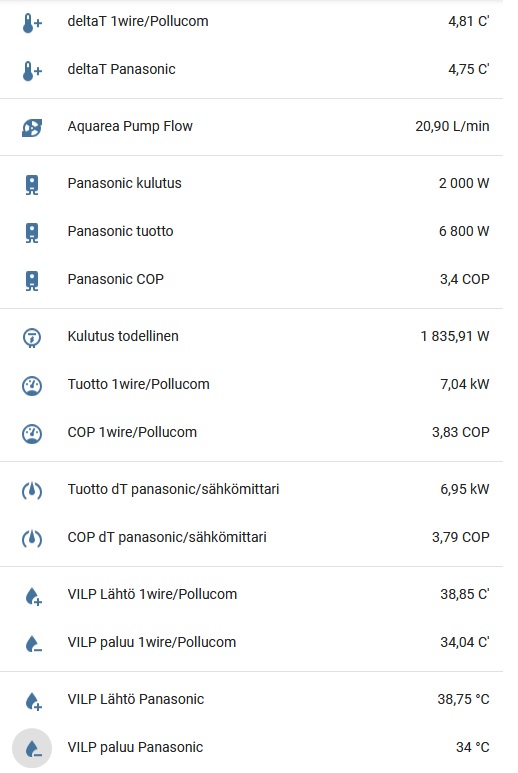Click the highlighted water-minus icon for VILP paluu Panasonic
The height and width of the screenshot is (773, 518).
32,748
